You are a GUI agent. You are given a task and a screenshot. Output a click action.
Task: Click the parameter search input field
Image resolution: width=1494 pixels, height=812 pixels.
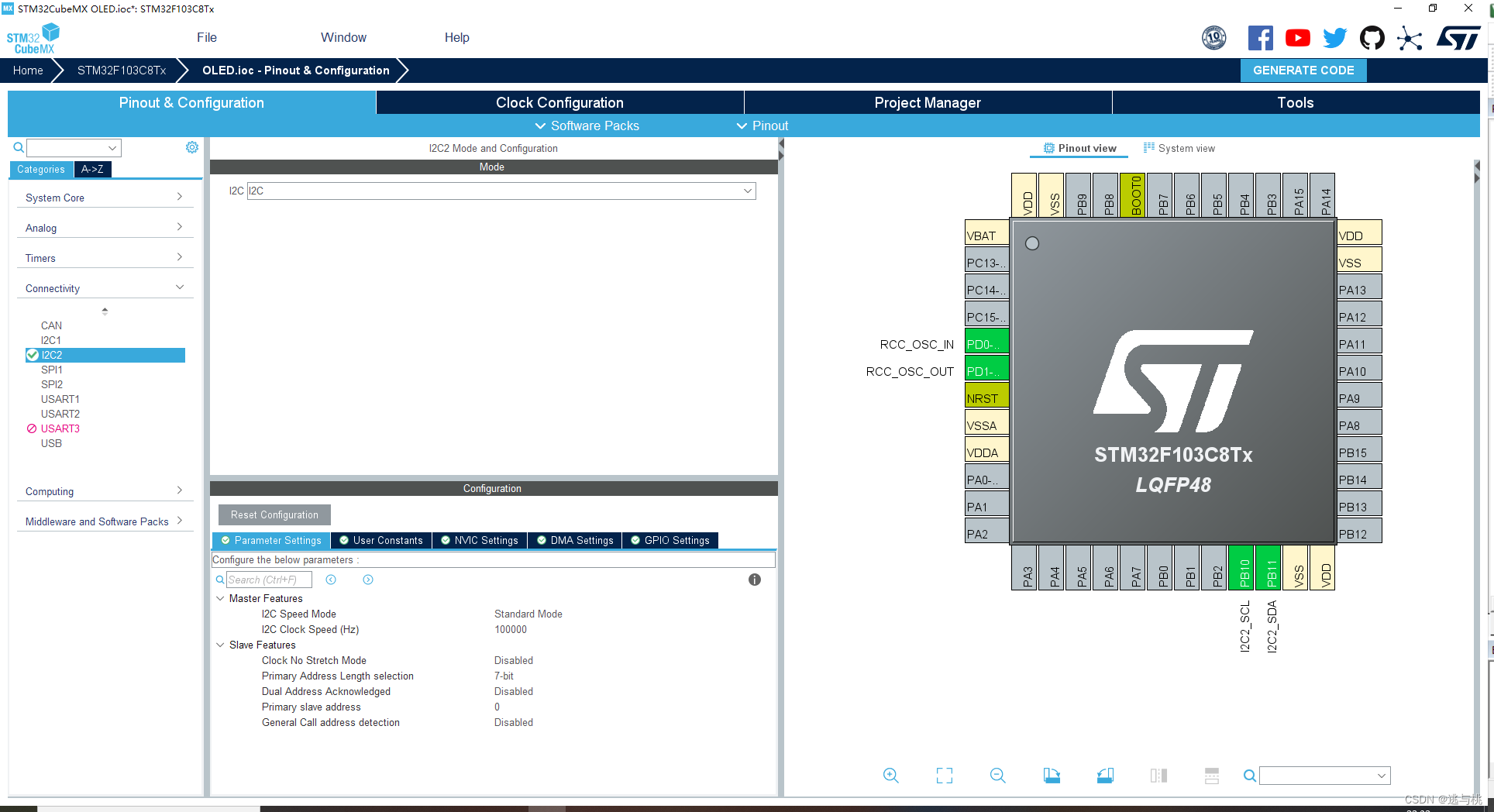[269, 580]
